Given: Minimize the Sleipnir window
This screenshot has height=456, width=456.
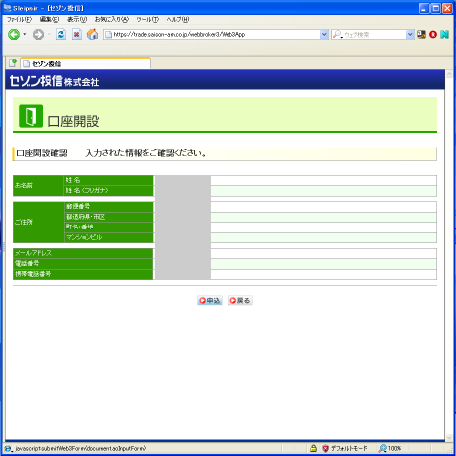Looking at the screenshot, I should (424, 8).
